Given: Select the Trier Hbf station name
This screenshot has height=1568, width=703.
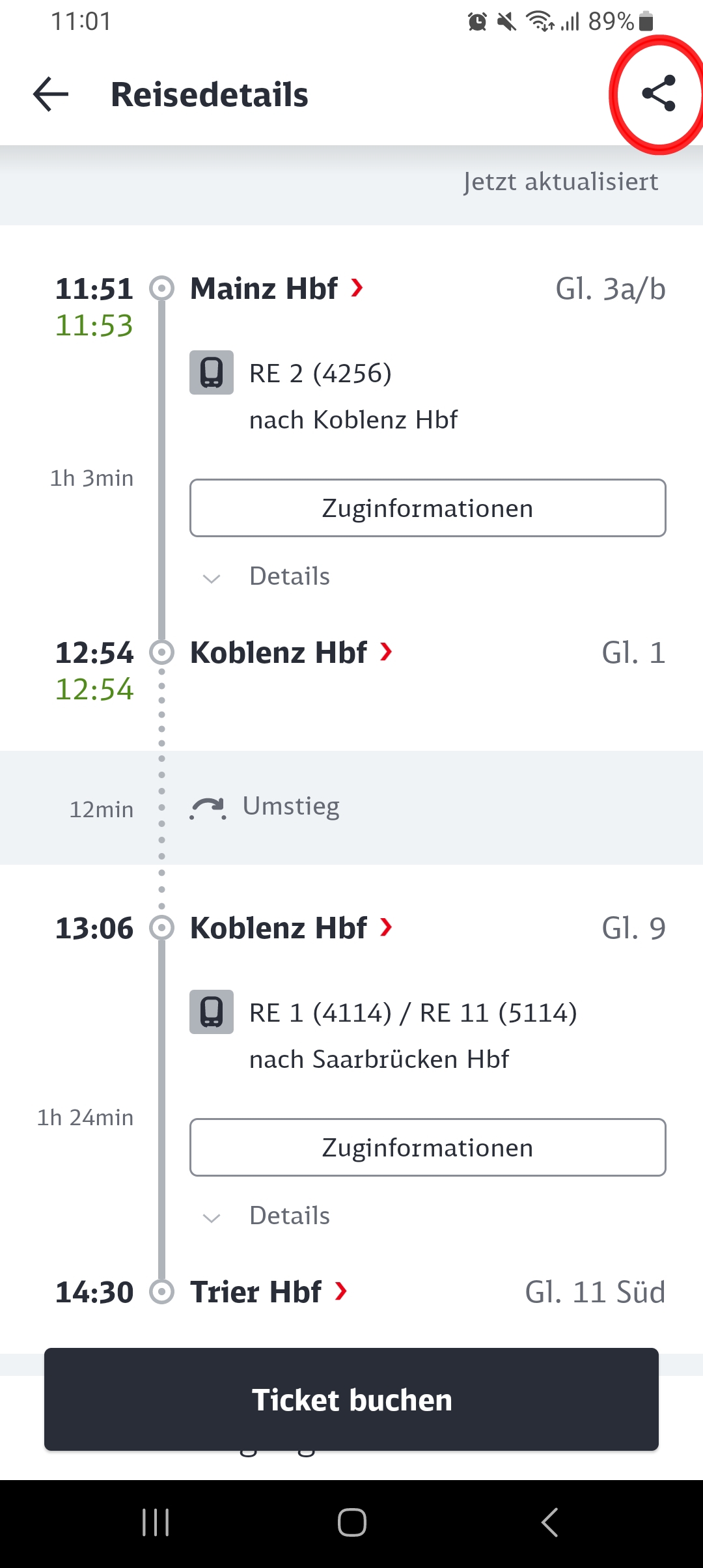Looking at the screenshot, I should pos(256,1292).
